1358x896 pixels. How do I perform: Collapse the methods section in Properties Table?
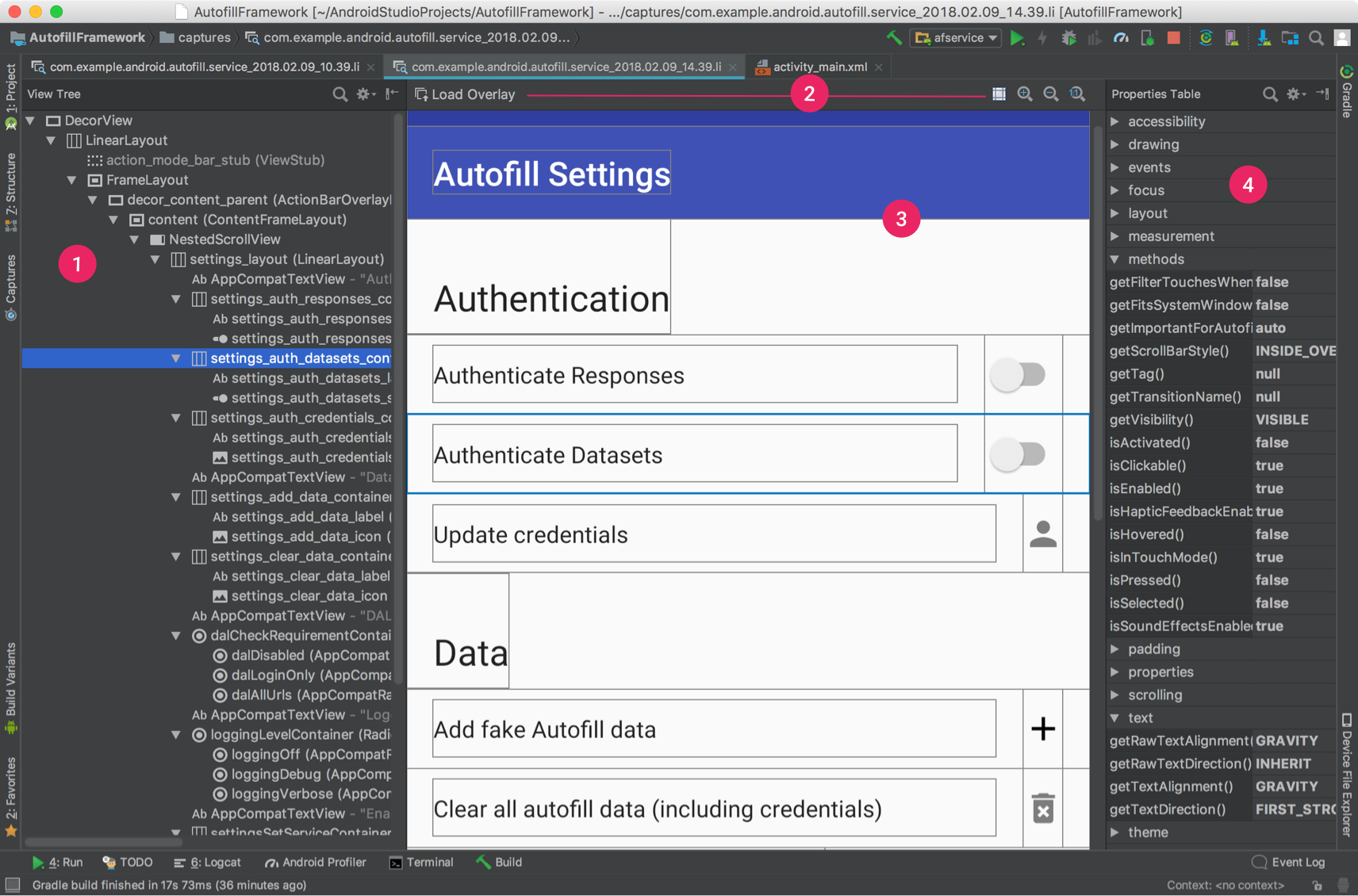pyautogui.click(x=1115, y=258)
